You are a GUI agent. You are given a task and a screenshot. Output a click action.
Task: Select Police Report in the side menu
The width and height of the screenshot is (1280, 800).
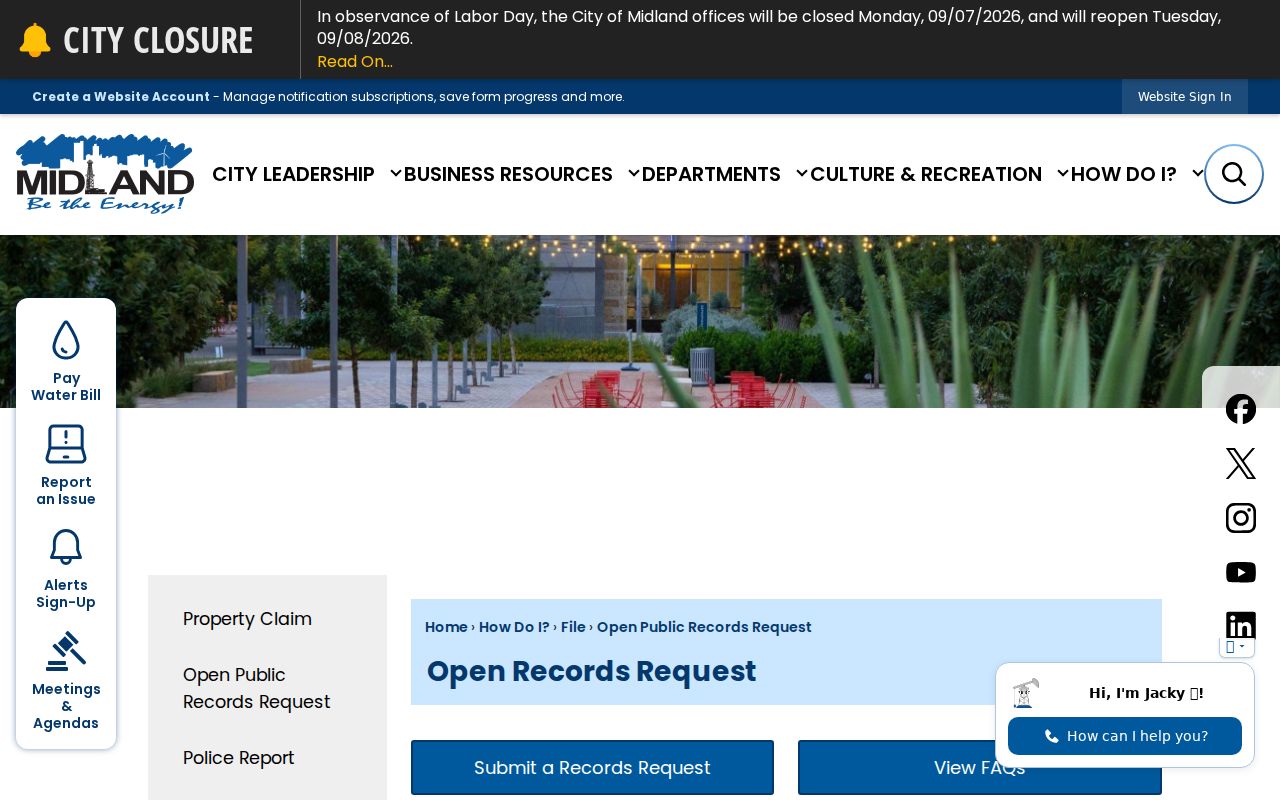[x=238, y=758]
